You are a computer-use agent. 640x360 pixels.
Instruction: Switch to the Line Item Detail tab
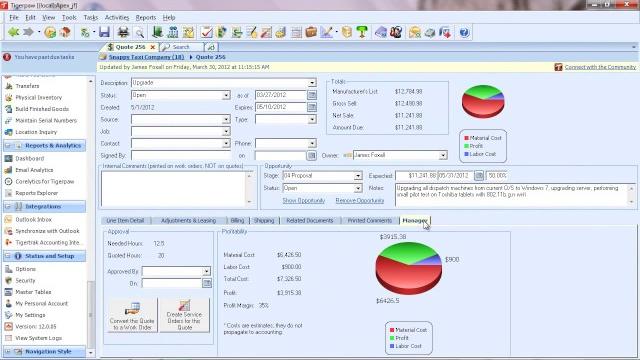125,220
